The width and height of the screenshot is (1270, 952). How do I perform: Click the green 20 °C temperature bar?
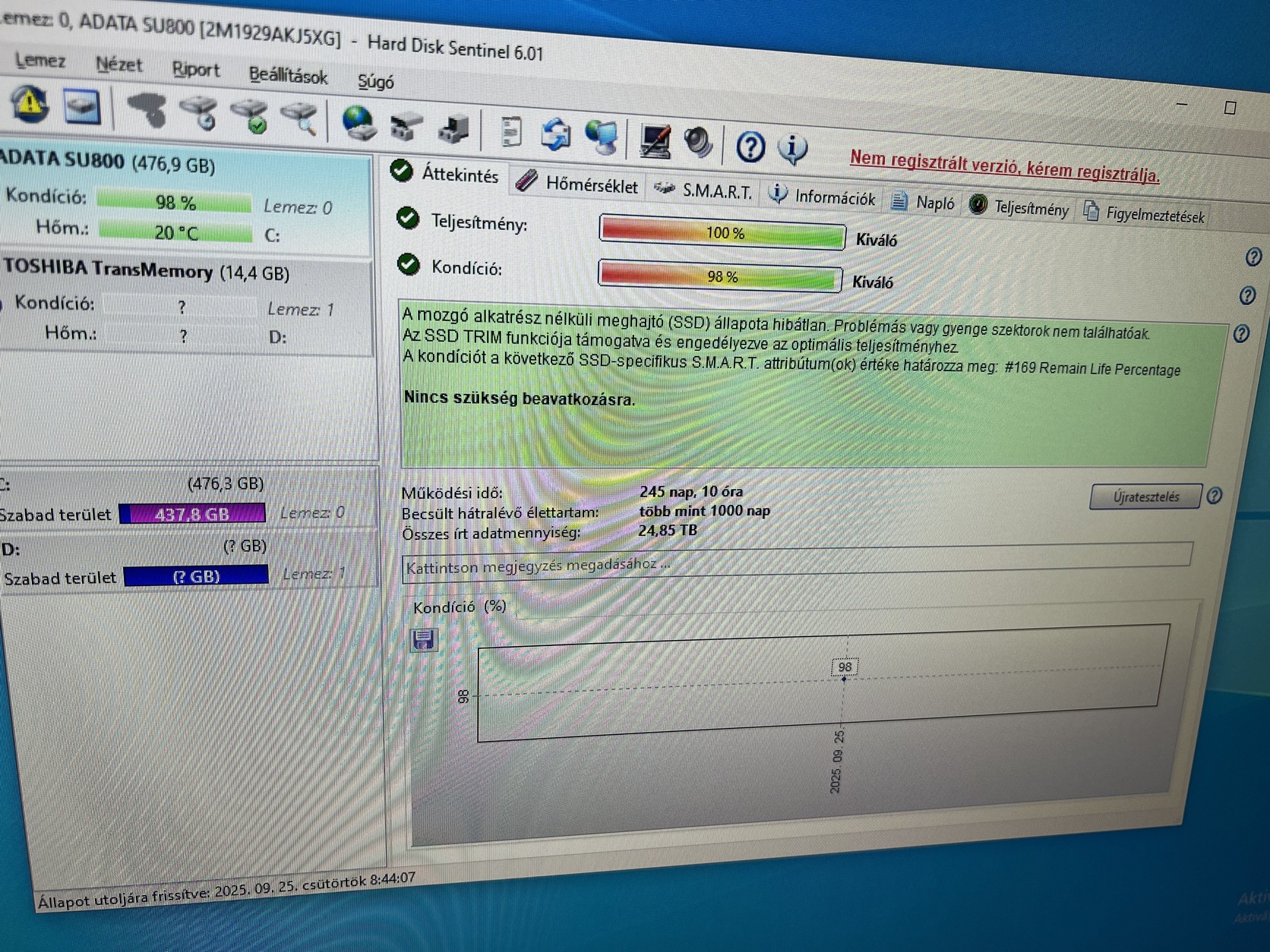pyautogui.click(x=175, y=232)
